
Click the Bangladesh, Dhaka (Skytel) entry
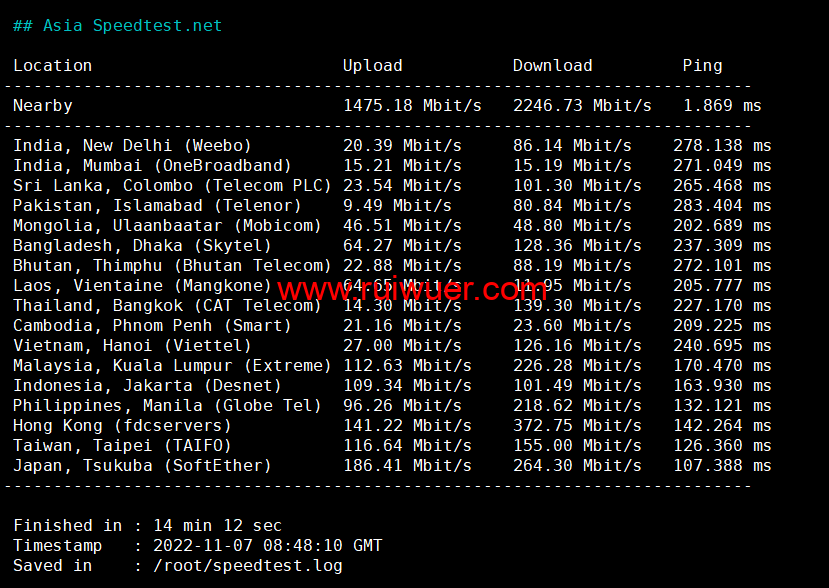pos(142,246)
